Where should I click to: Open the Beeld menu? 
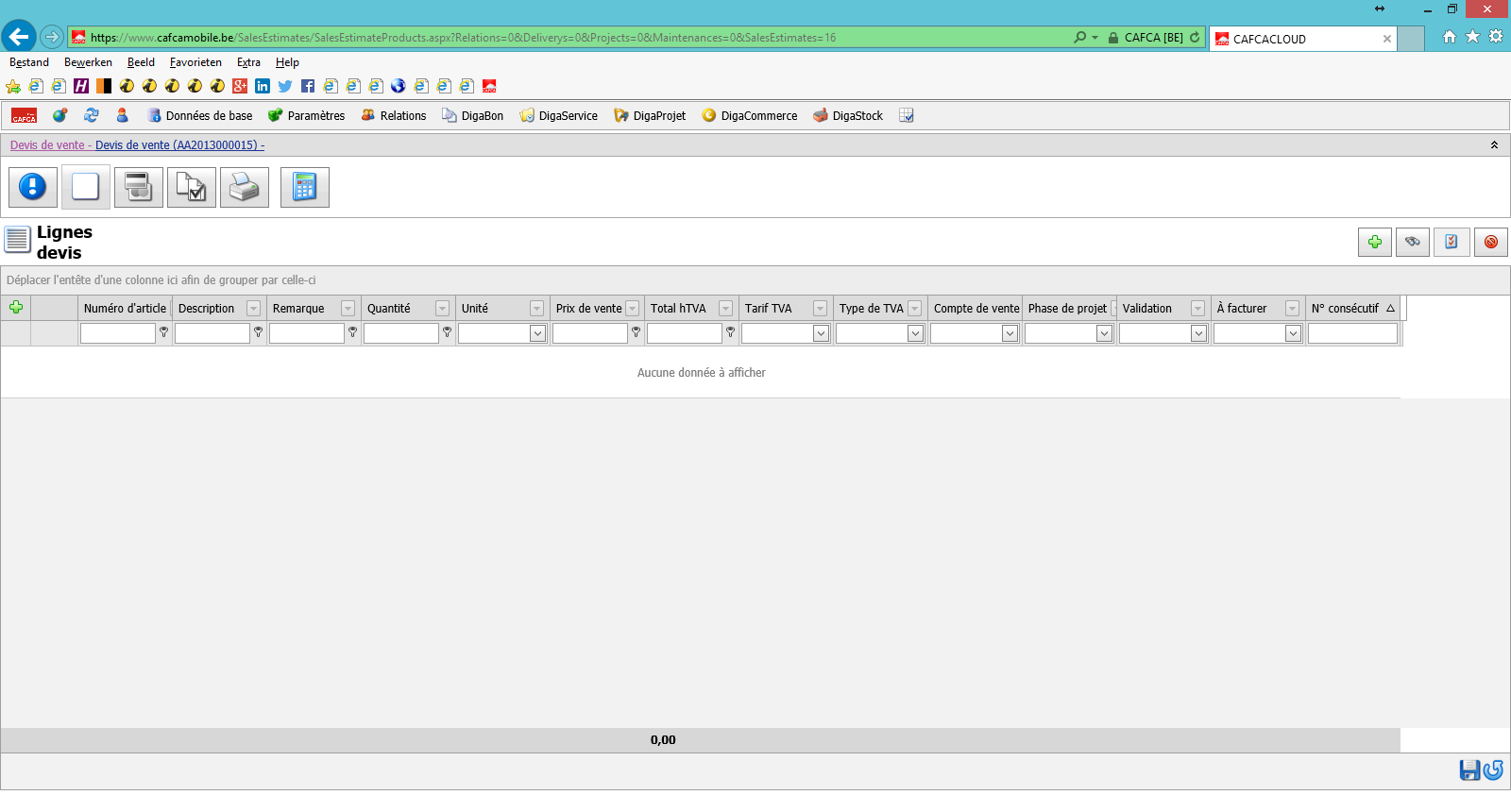(141, 62)
